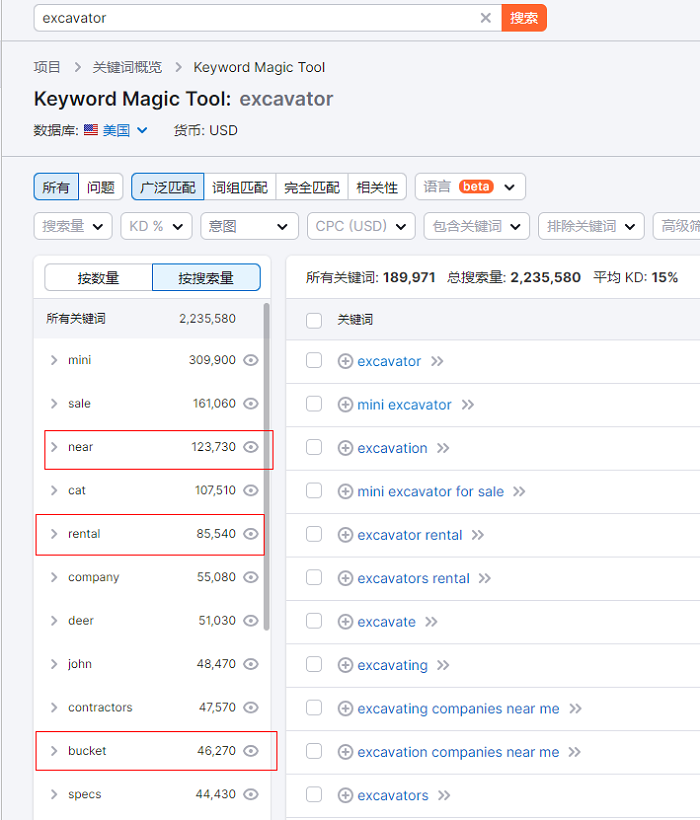Select all keywords using header checkbox
700x820 pixels.
[314, 320]
